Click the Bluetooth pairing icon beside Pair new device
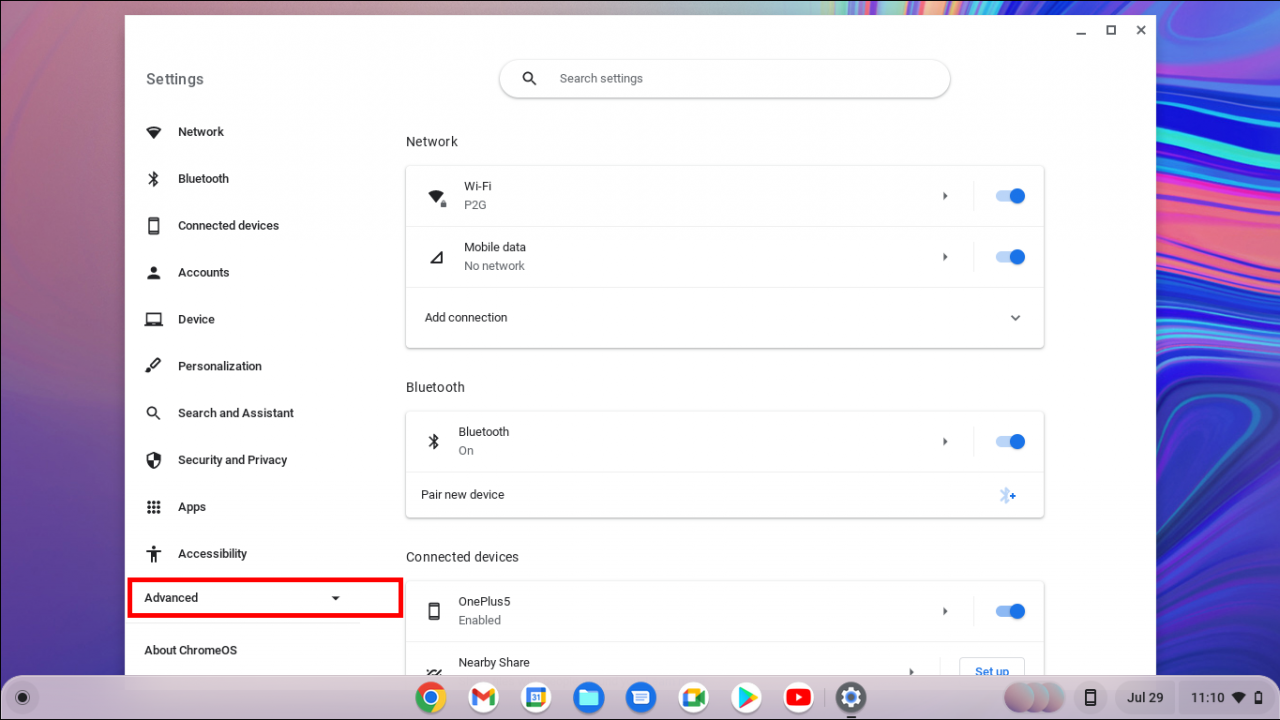1280x720 pixels. (x=1007, y=494)
